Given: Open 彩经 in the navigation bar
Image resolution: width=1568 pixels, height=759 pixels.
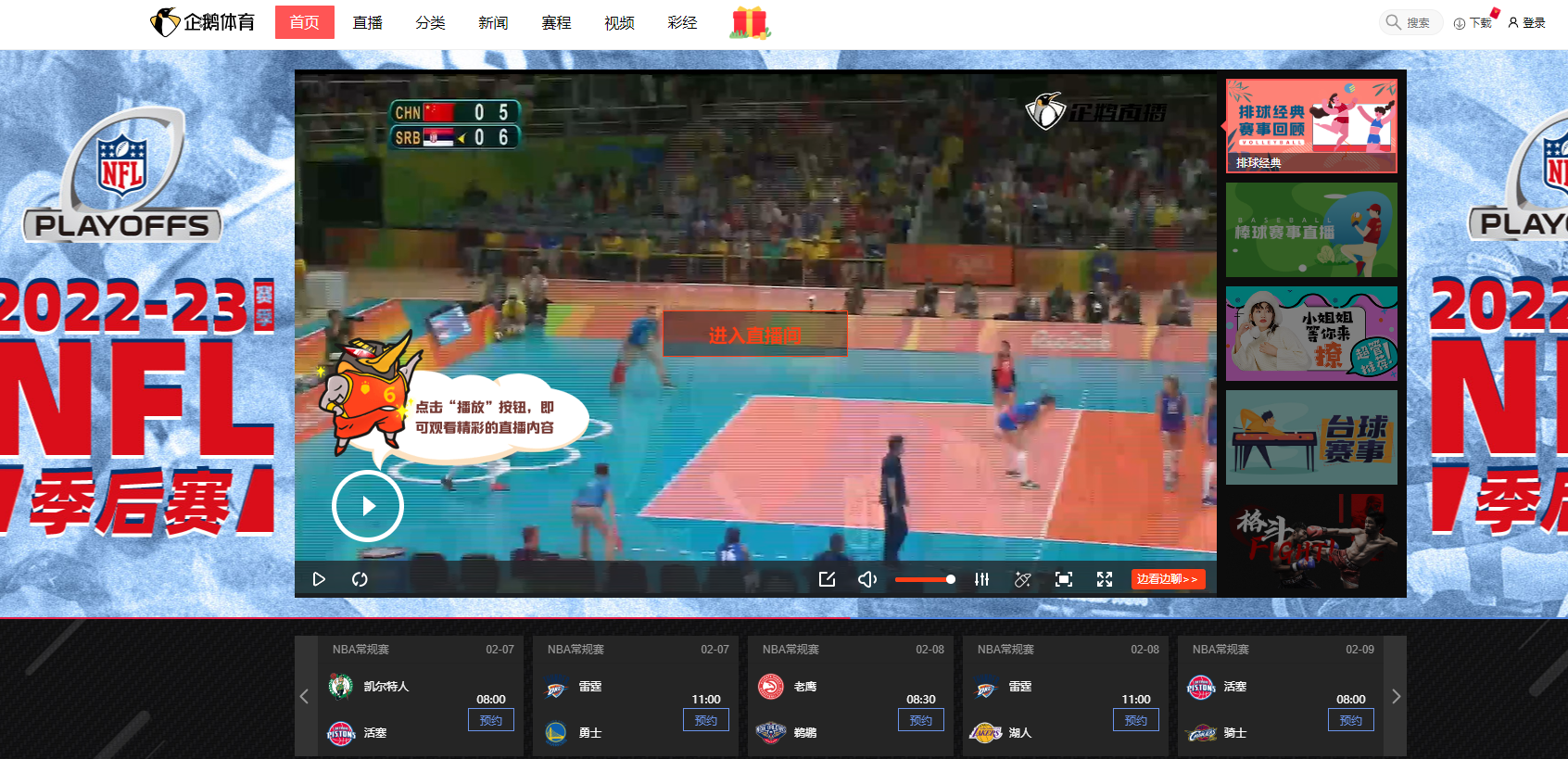Looking at the screenshot, I should pyautogui.click(x=682, y=22).
